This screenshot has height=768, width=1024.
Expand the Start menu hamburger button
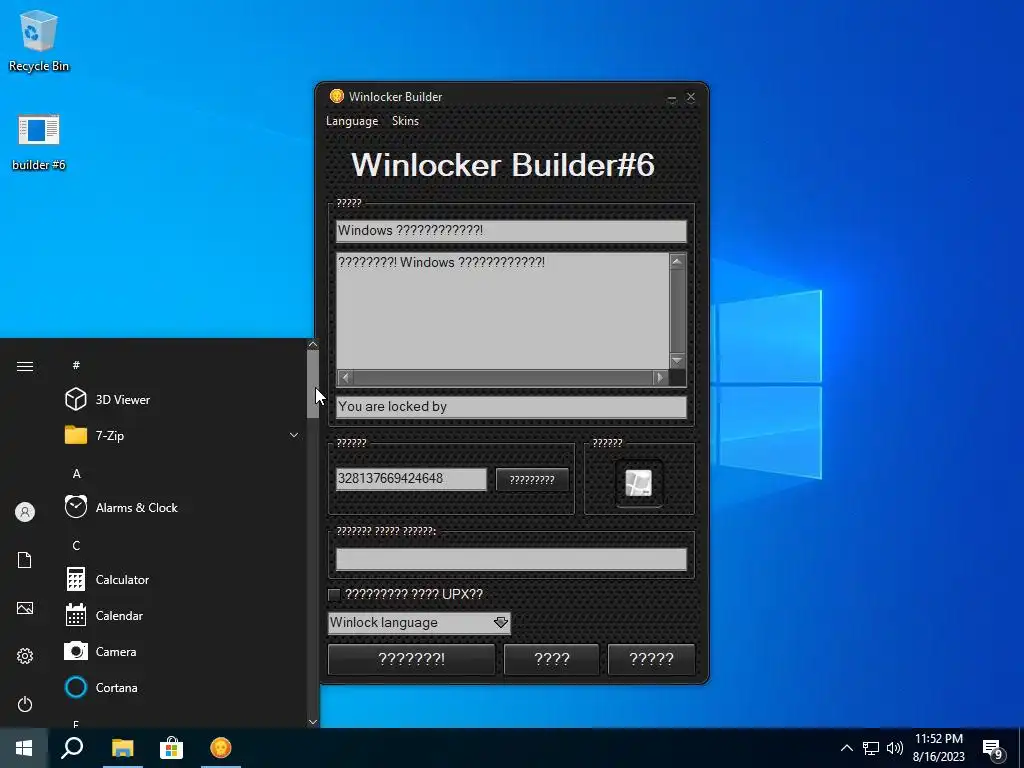25,366
